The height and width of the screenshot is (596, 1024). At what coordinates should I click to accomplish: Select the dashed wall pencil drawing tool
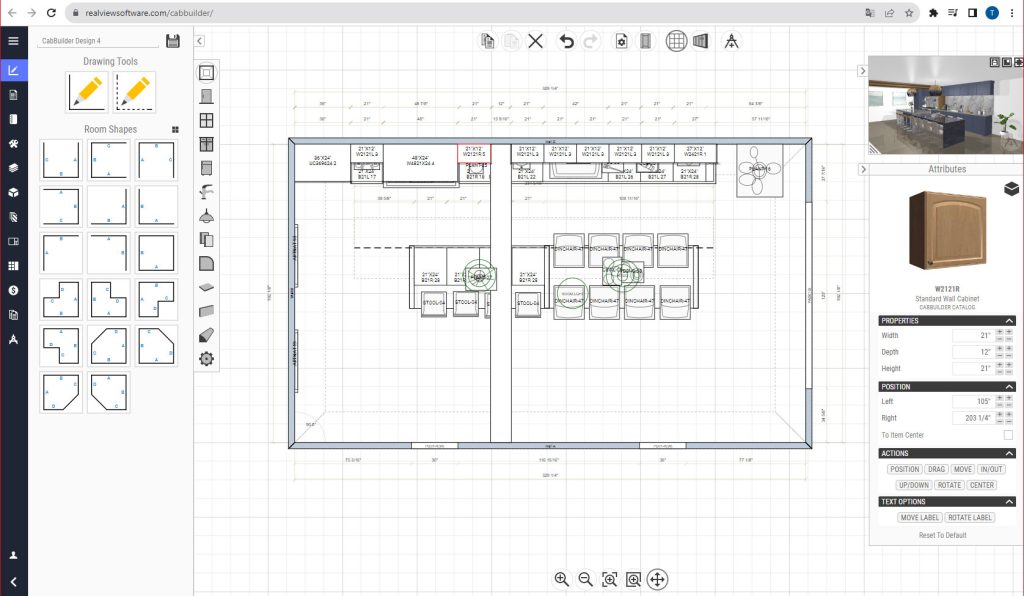click(135, 92)
